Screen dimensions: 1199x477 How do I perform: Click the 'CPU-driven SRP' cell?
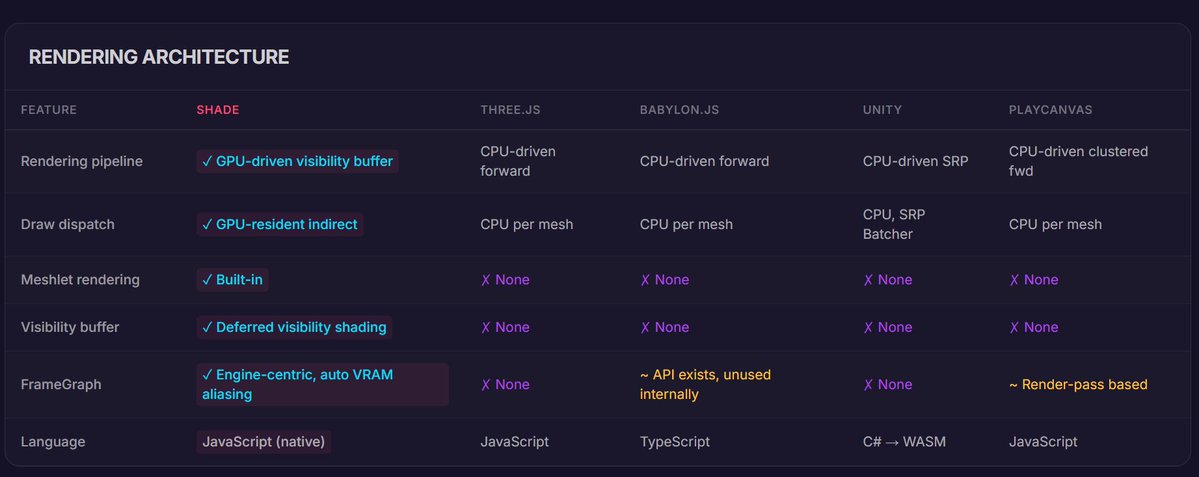915,161
